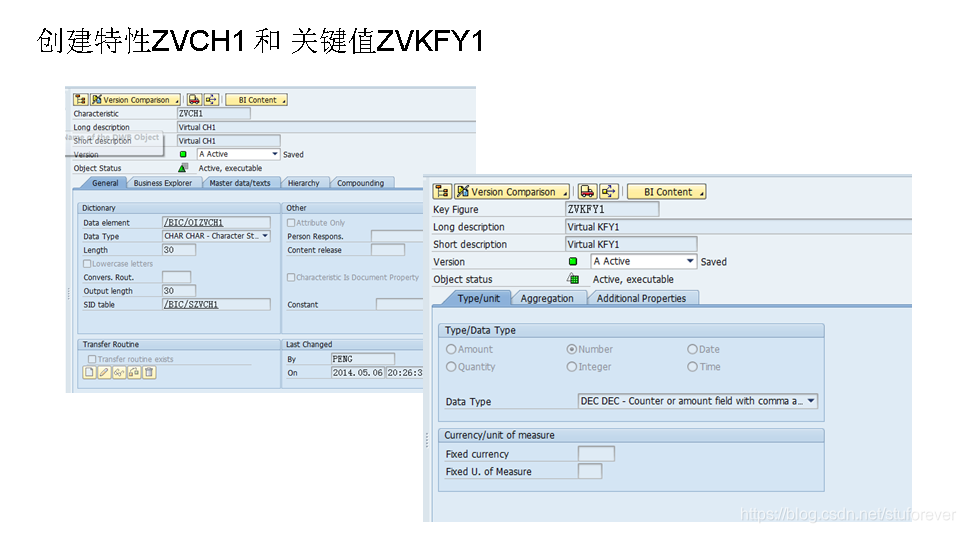
Task: Switch to Type/unit tab
Action: (x=478, y=298)
